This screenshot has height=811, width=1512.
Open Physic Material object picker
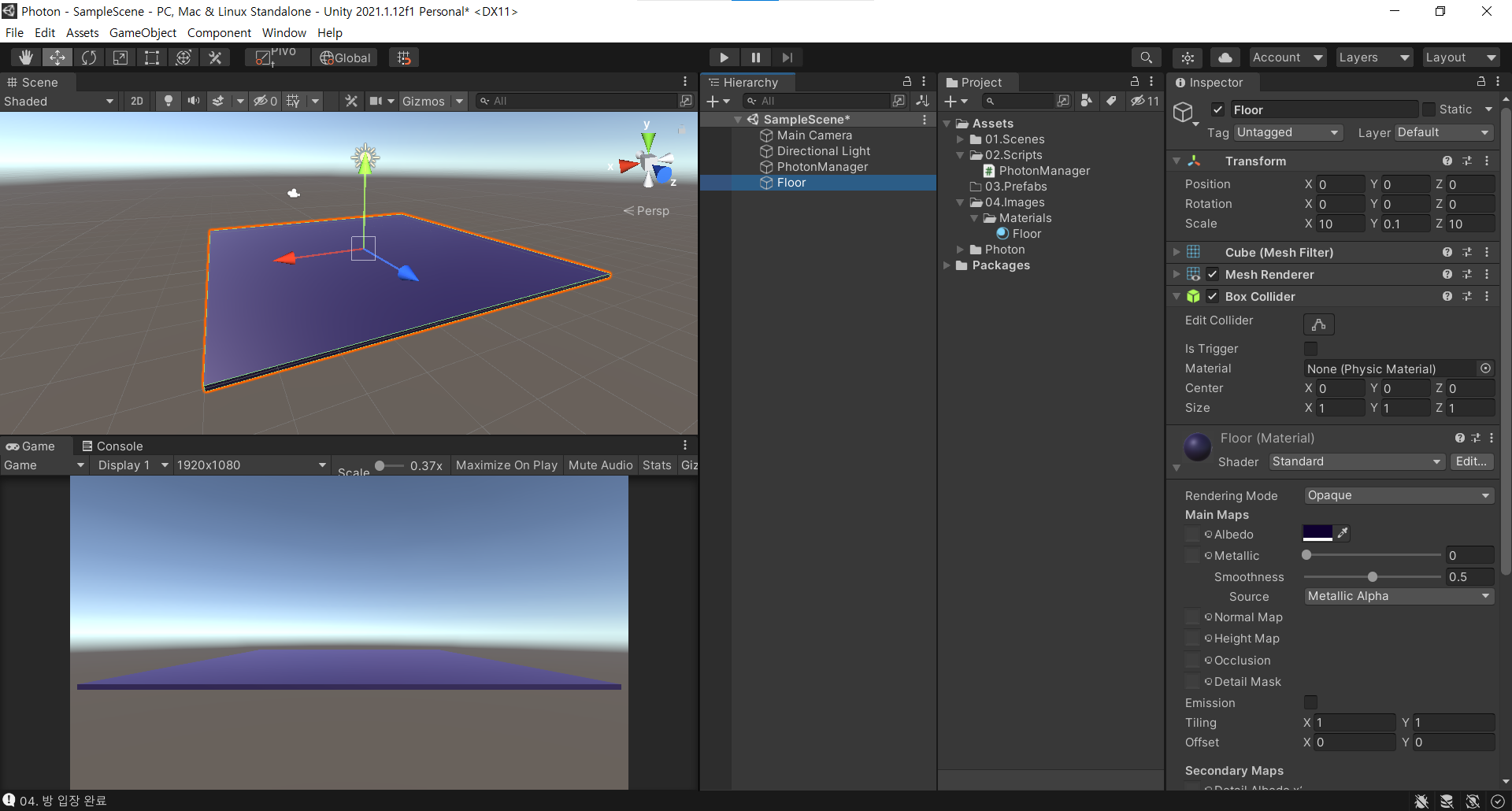coord(1485,368)
